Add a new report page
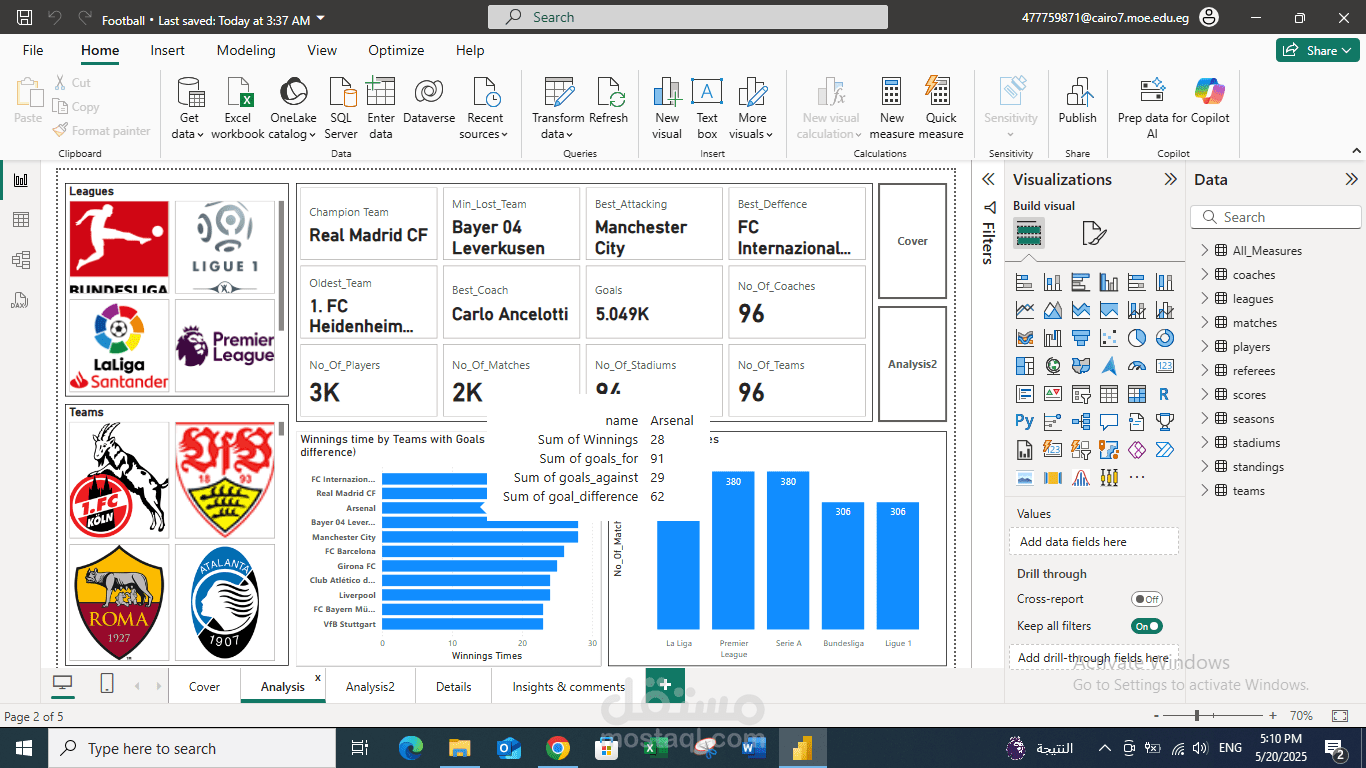This screenshot has width=1366, height=768. pyautogui.click(x=665, y=684)
